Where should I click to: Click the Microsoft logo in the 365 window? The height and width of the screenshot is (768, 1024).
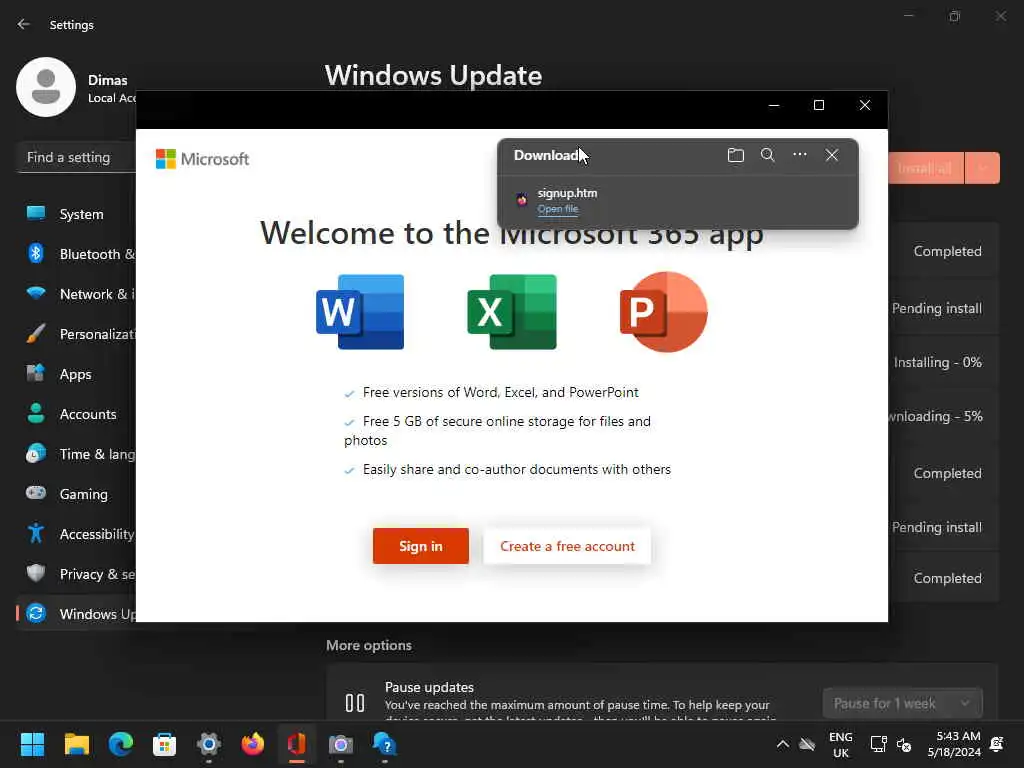202,159
